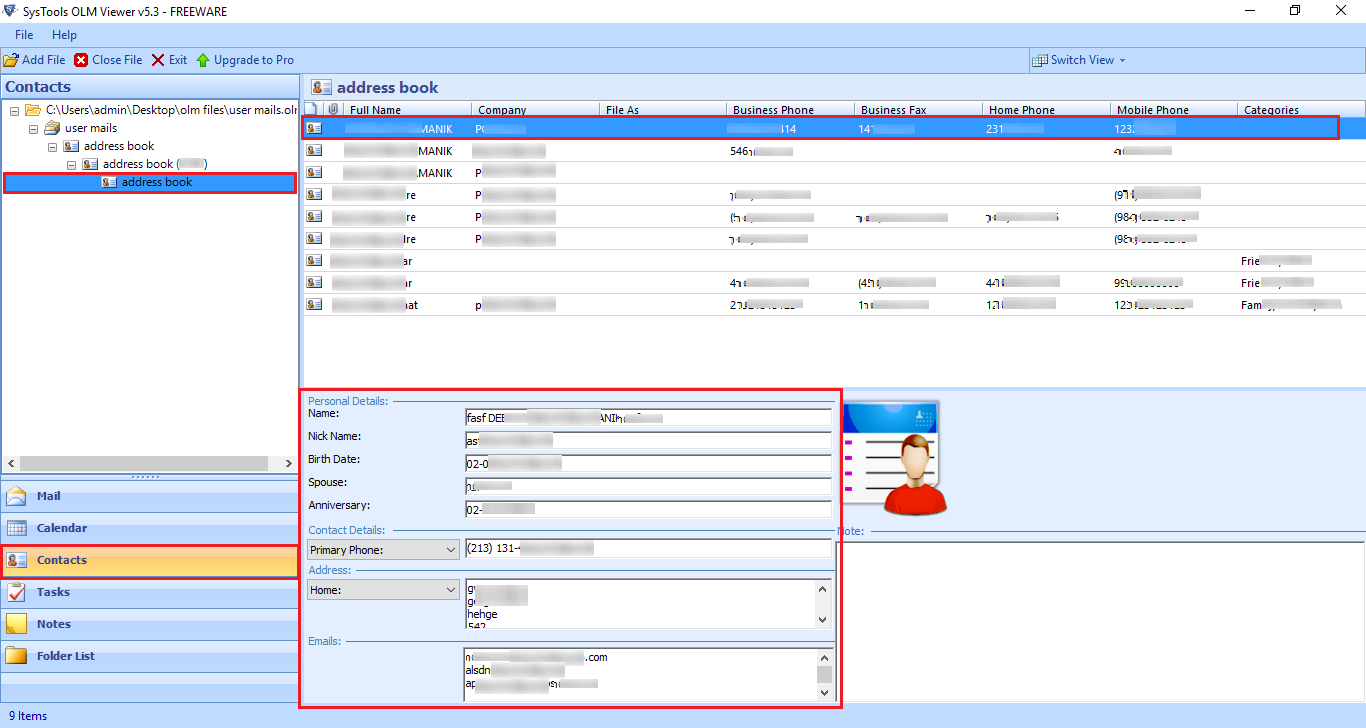Screen dimensions: 1366x728
Task: Click the right arrow of folder tree horizontal scrollbar
Action: click(290, 464)
